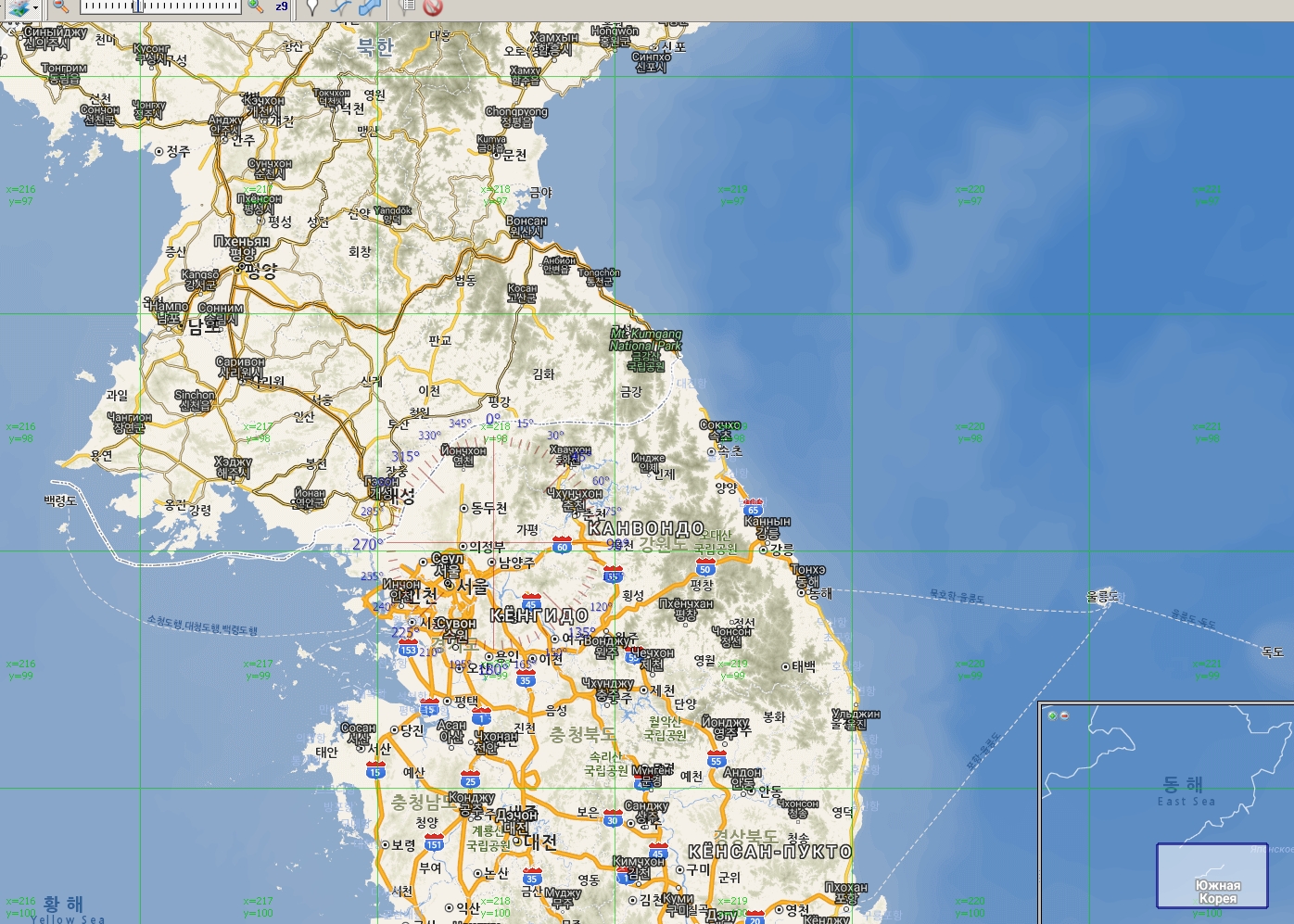Zoom in the minimap with green plus

coord(1052,715)
